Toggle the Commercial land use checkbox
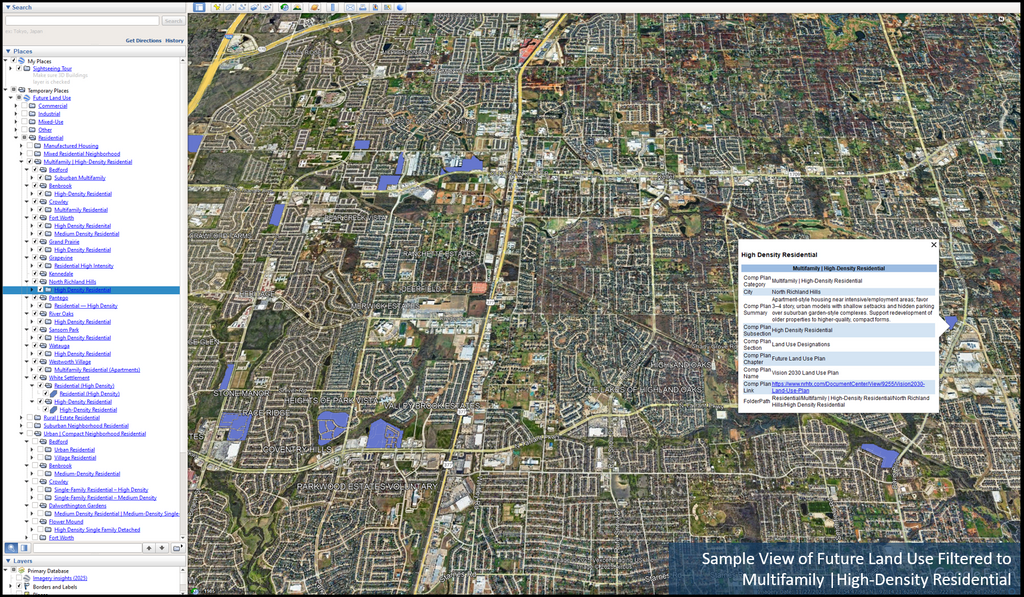 (25, 106)
